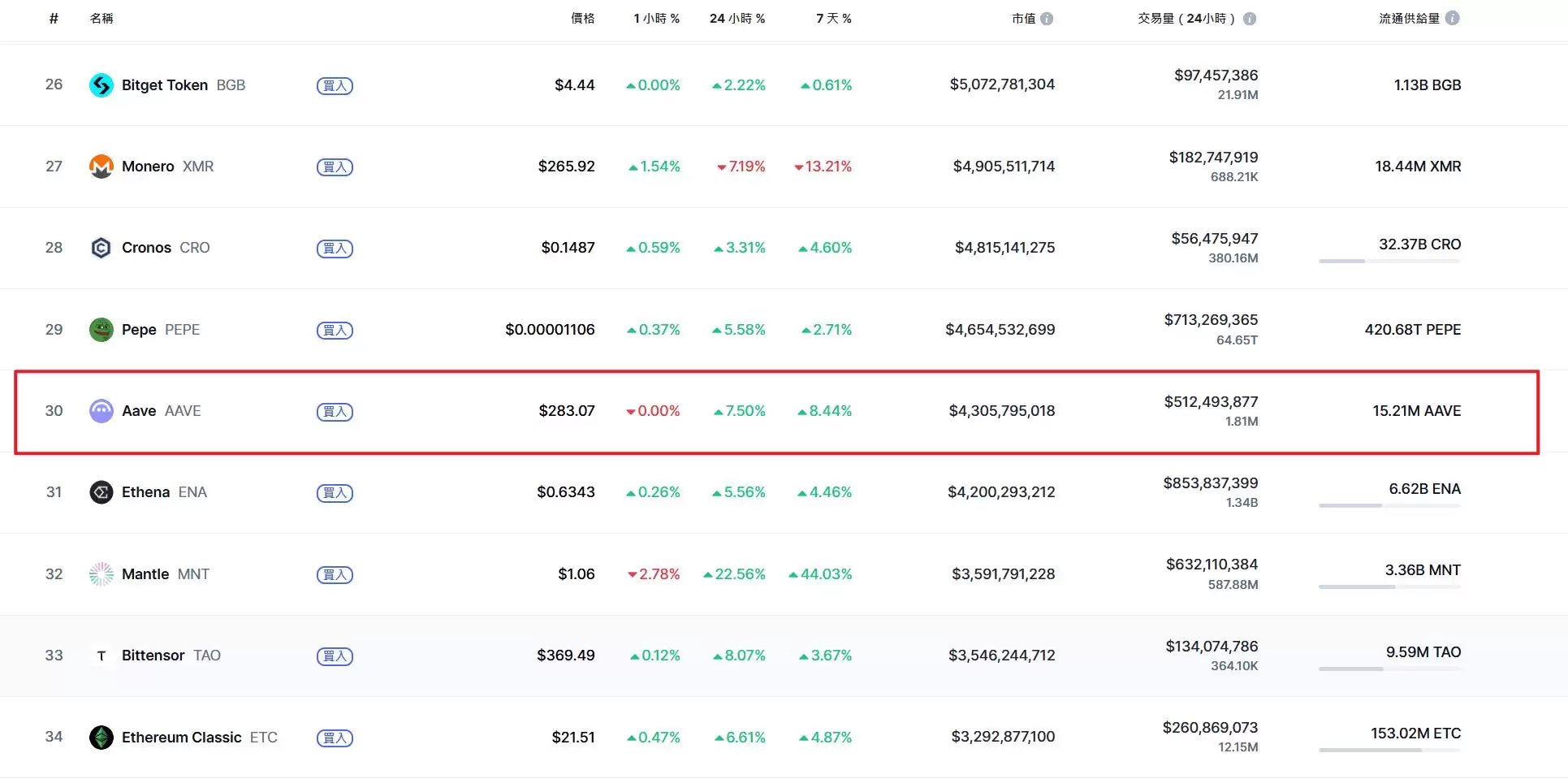This screenshot has width=1568, height=779.
Task: Click 買入 on the Ethereum Classic row
Action: click(x=335, y=738)
